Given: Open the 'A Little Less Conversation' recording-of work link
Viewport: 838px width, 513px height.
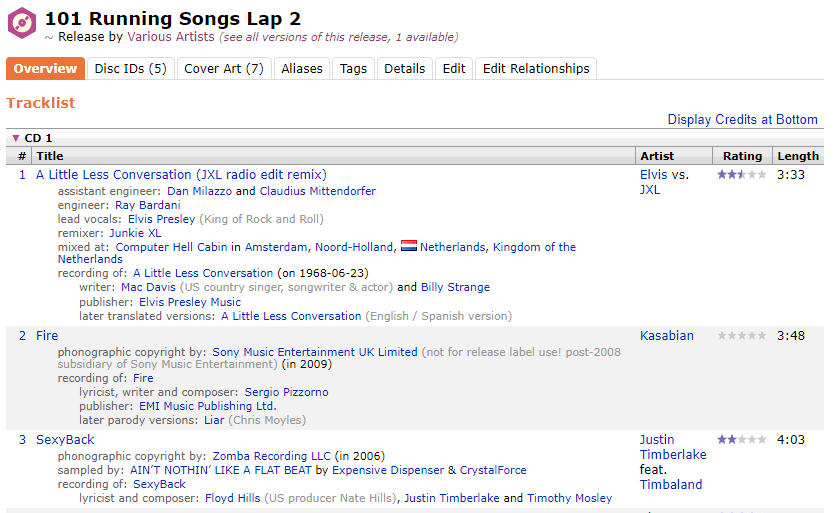Looking at the screenshot, I should coord(203,273).
